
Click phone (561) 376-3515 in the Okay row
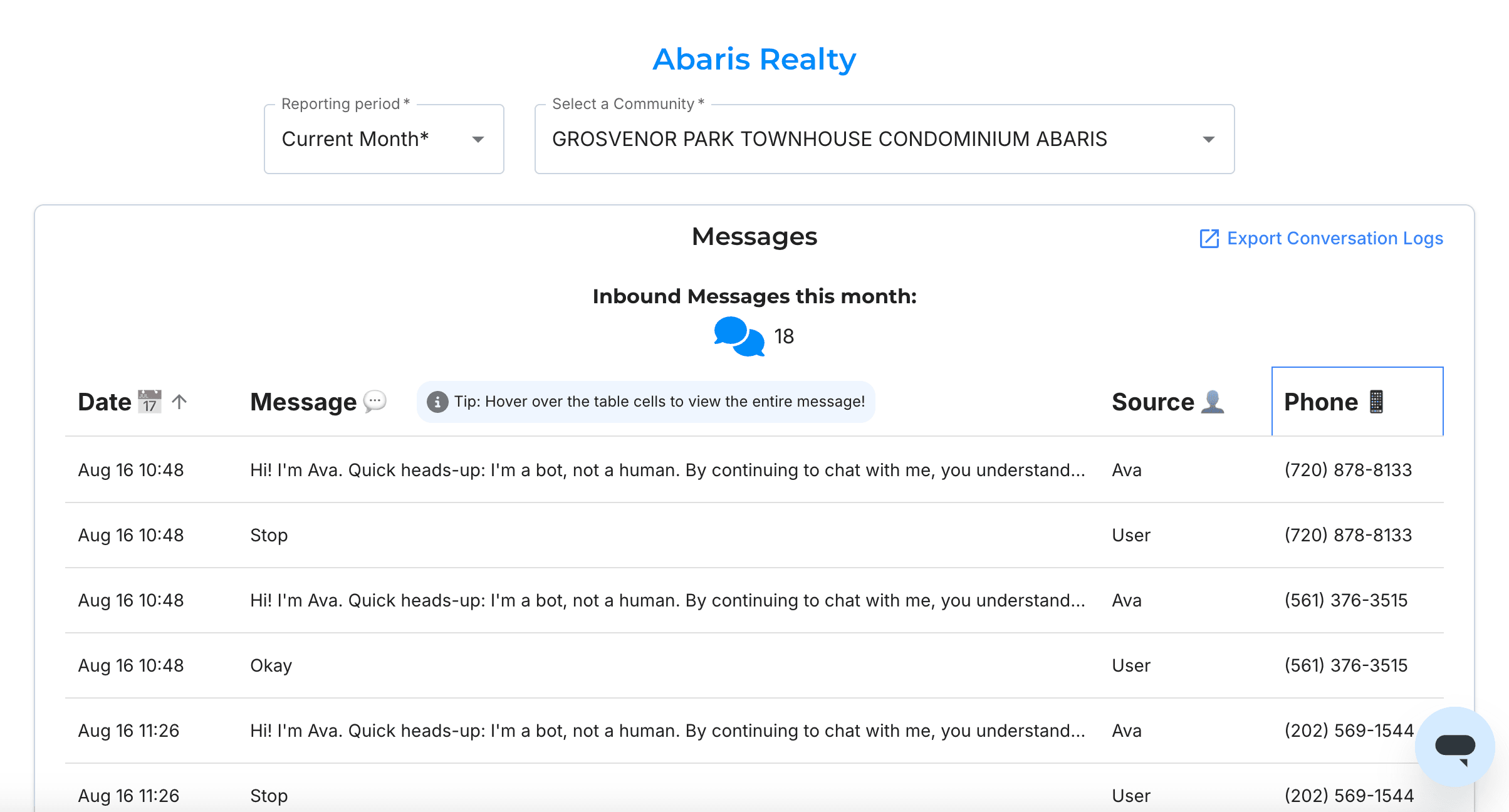pyautogui.click(x=1346, y=665)
